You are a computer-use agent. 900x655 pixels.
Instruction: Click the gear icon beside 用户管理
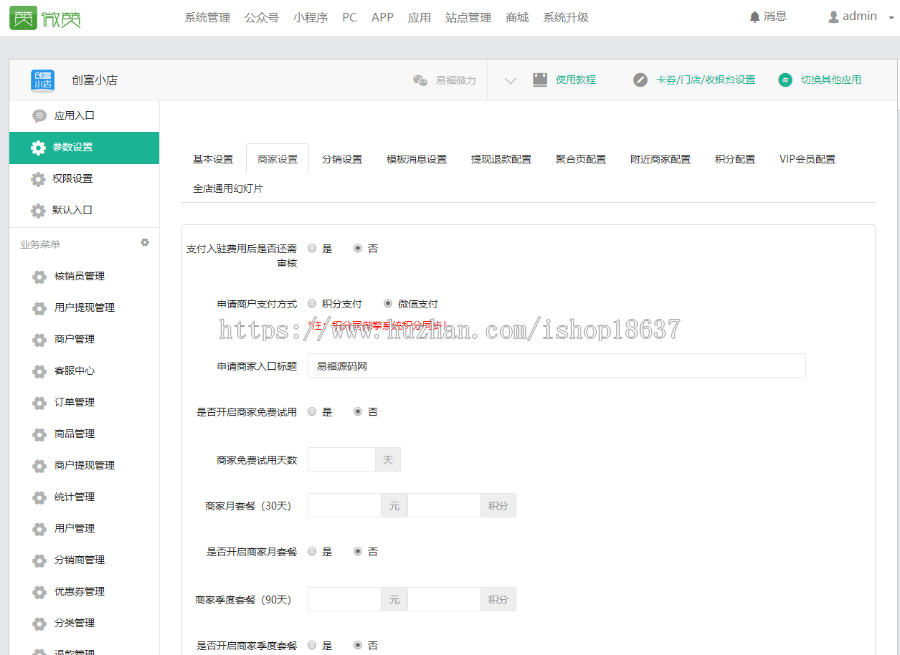39,529
